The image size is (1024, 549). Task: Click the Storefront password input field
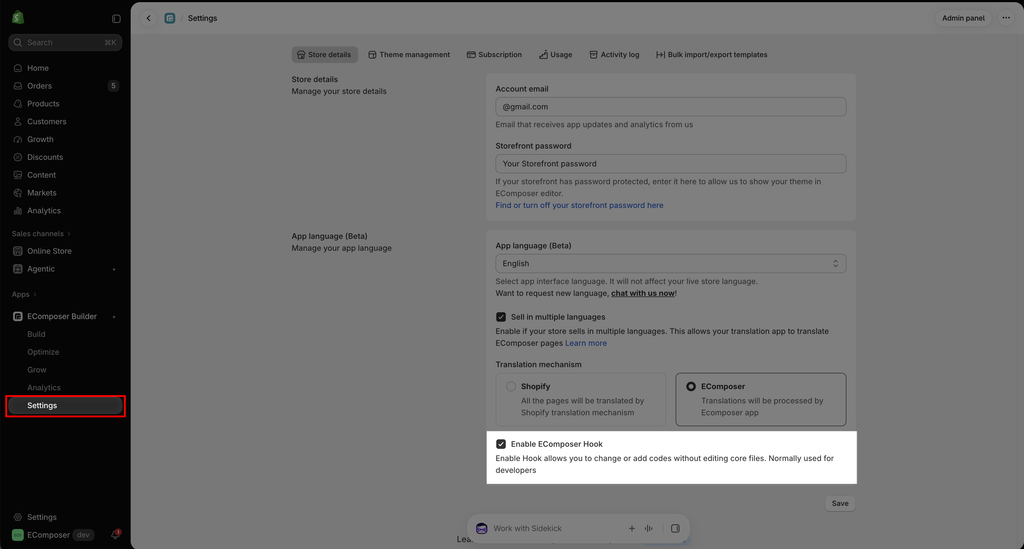coord(671,164)
